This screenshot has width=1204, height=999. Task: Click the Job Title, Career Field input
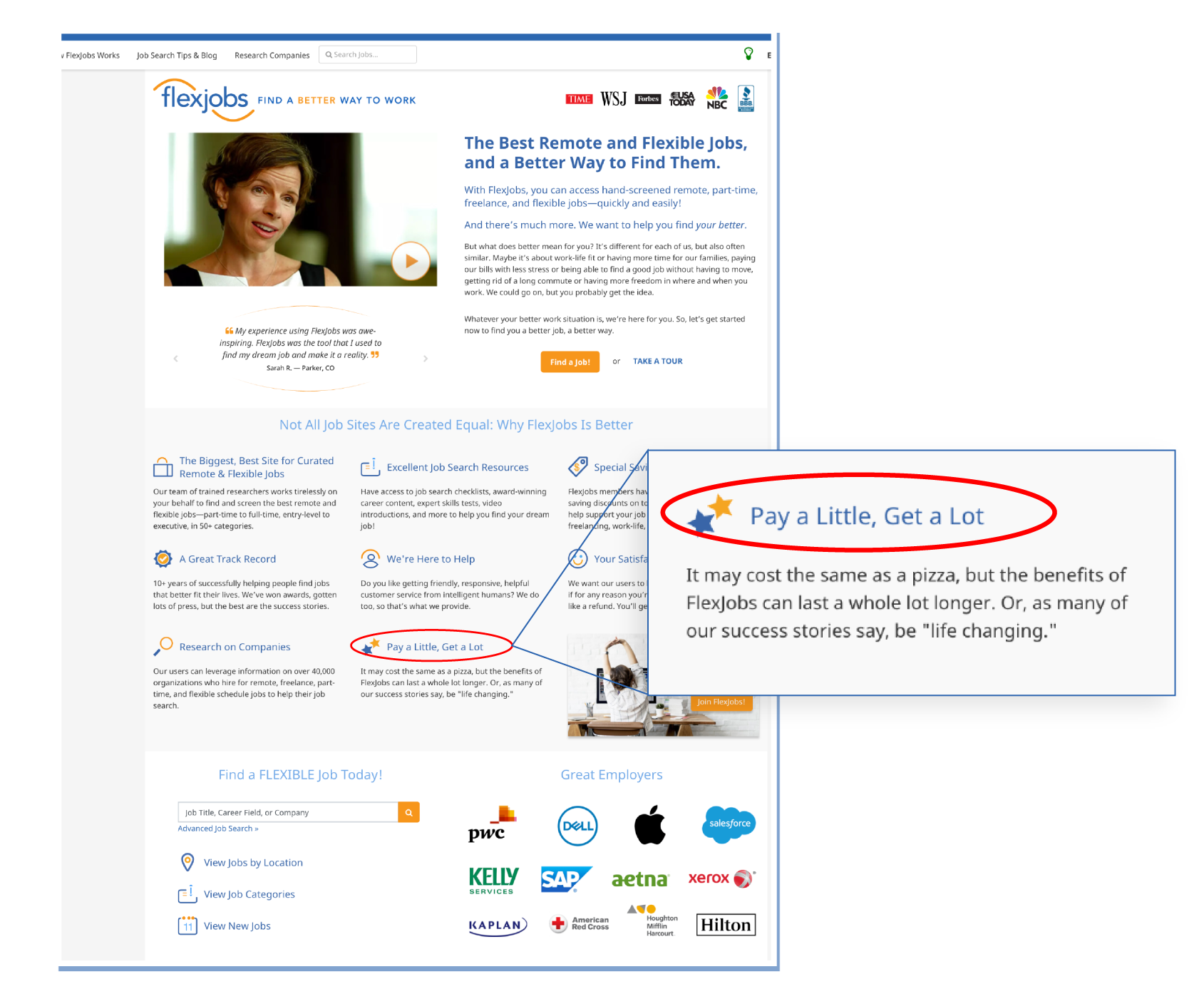(x=288, y=812)
